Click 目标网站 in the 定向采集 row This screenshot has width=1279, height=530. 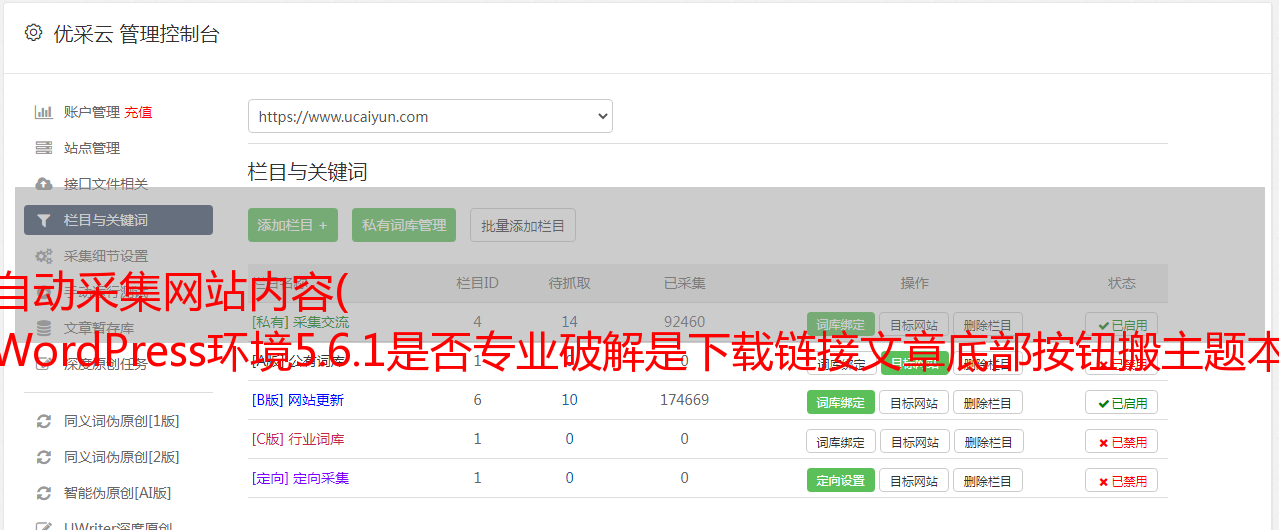914,480
